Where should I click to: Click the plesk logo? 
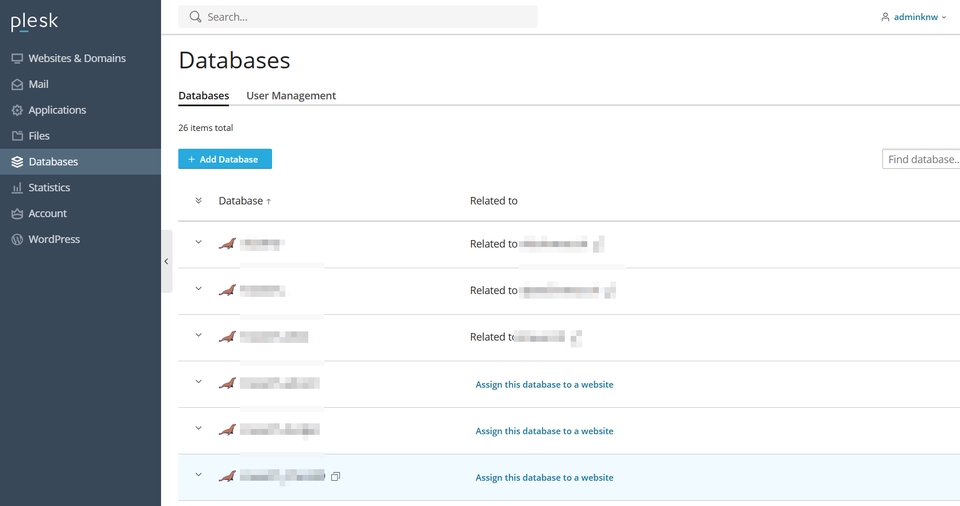[34, 21]
